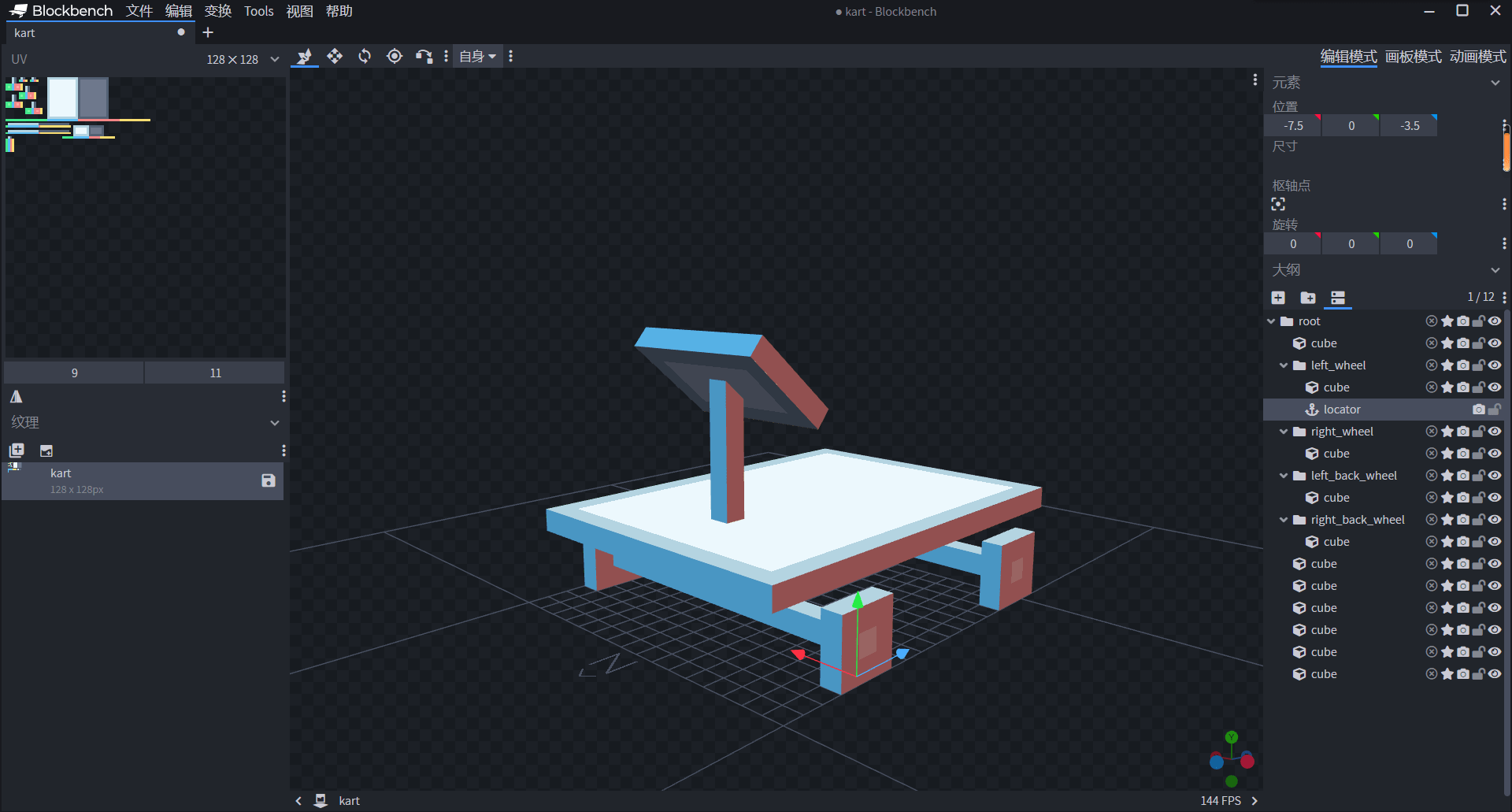
Task: Click the new tab plus button
Action: (208, 32)
